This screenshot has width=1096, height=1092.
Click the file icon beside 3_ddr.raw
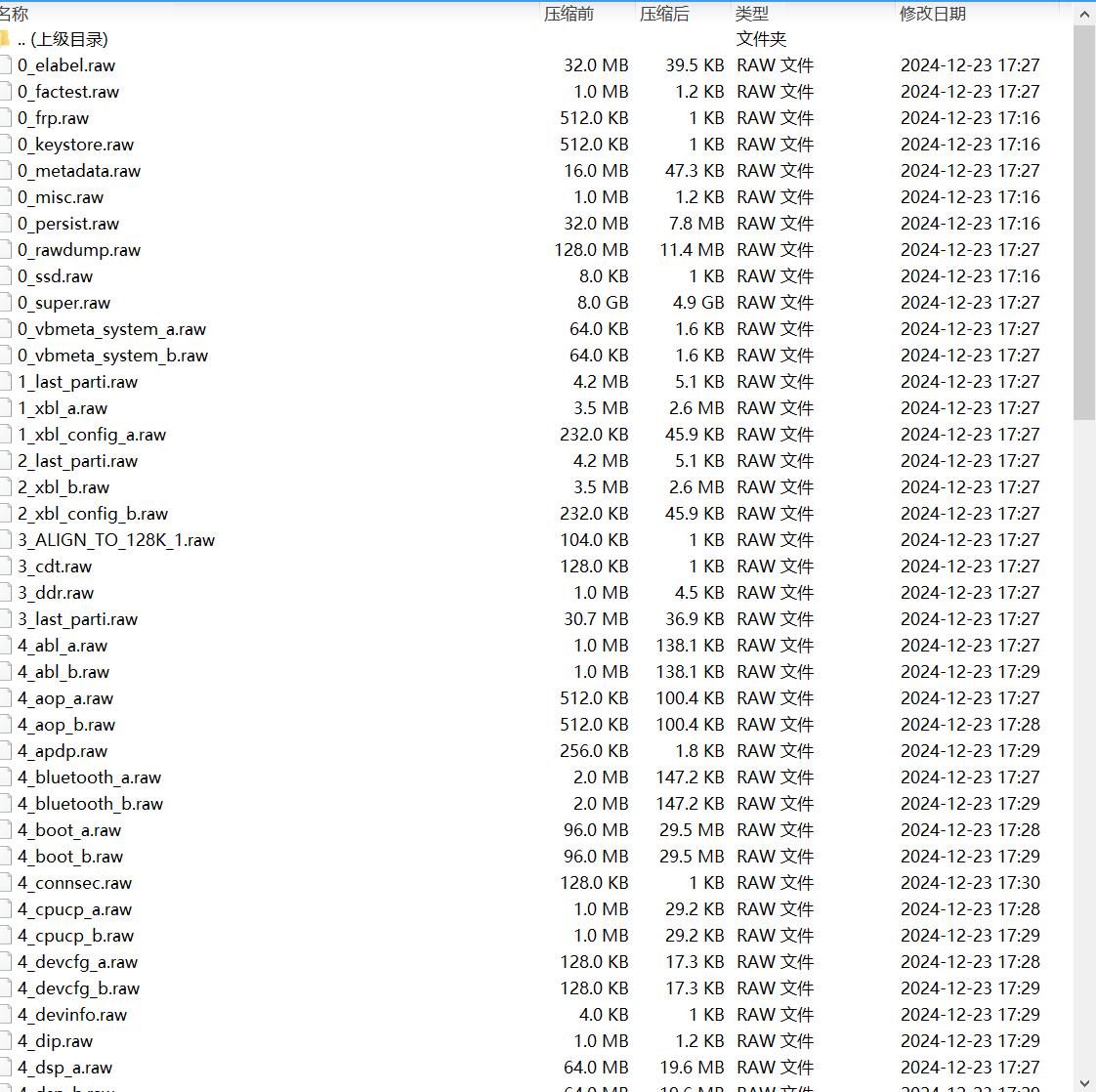[x=5, y=593]
